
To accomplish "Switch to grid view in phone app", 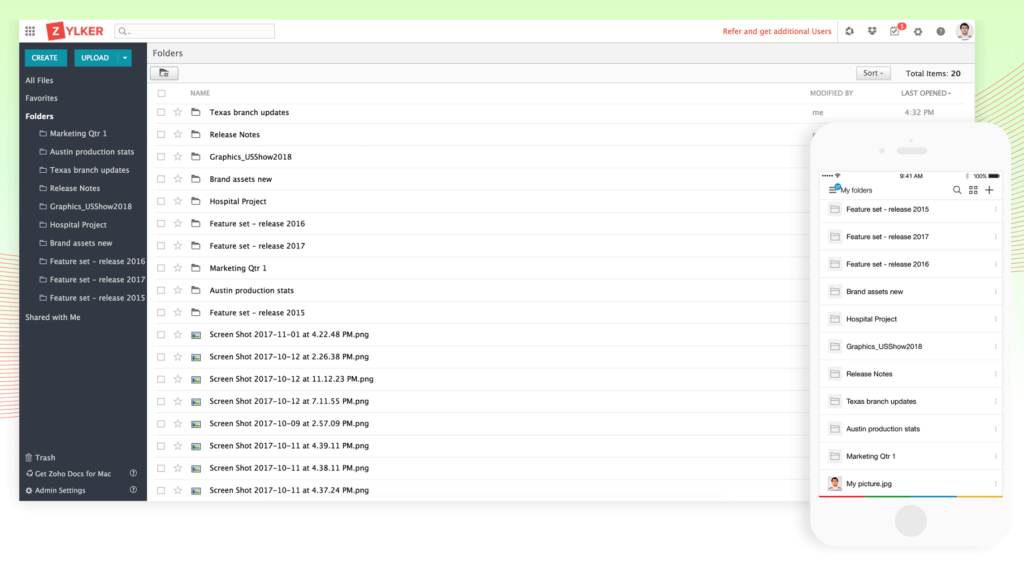I will coord(973,190).
